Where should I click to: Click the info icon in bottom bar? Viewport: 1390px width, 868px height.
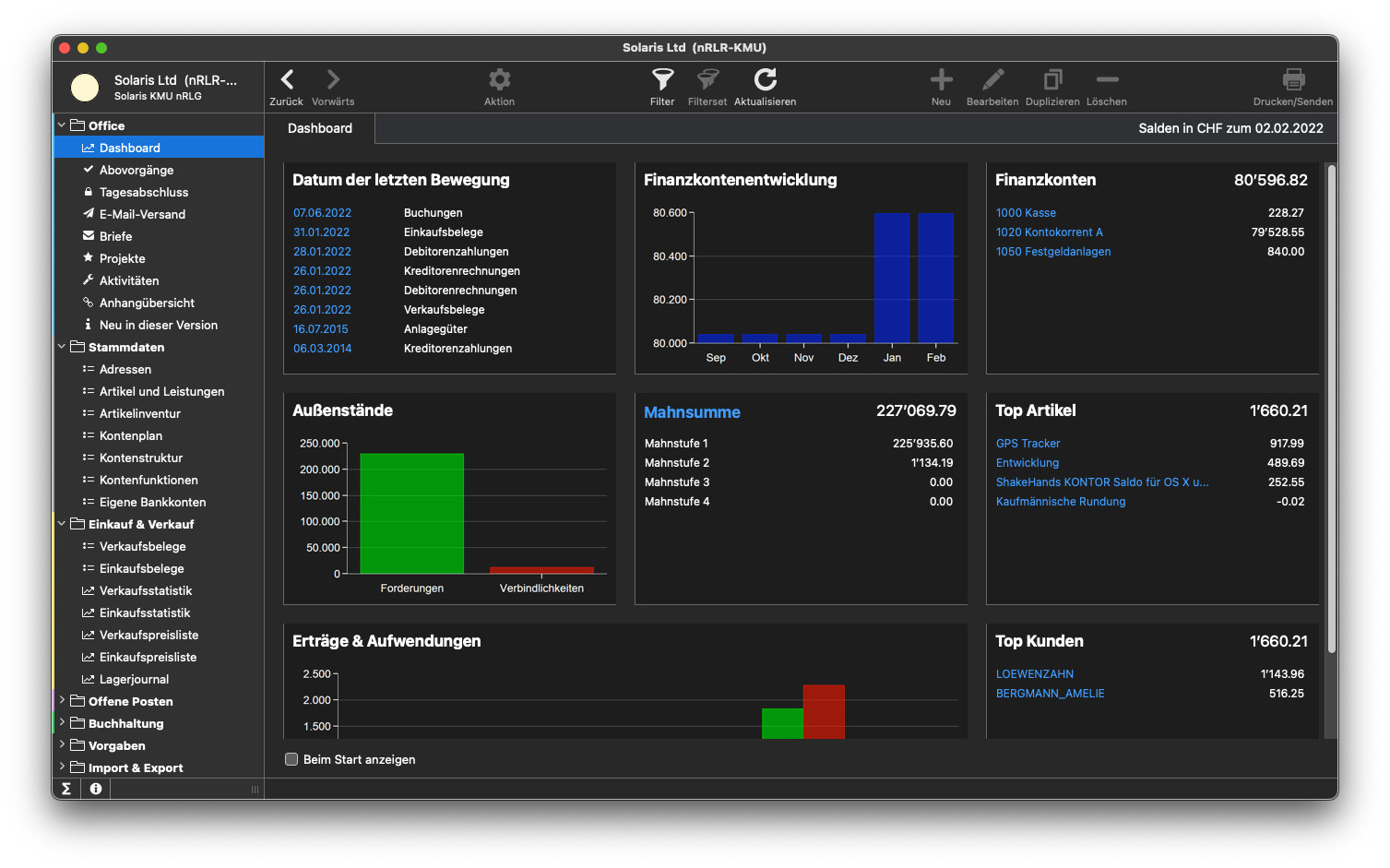click(x=96, y=789)
